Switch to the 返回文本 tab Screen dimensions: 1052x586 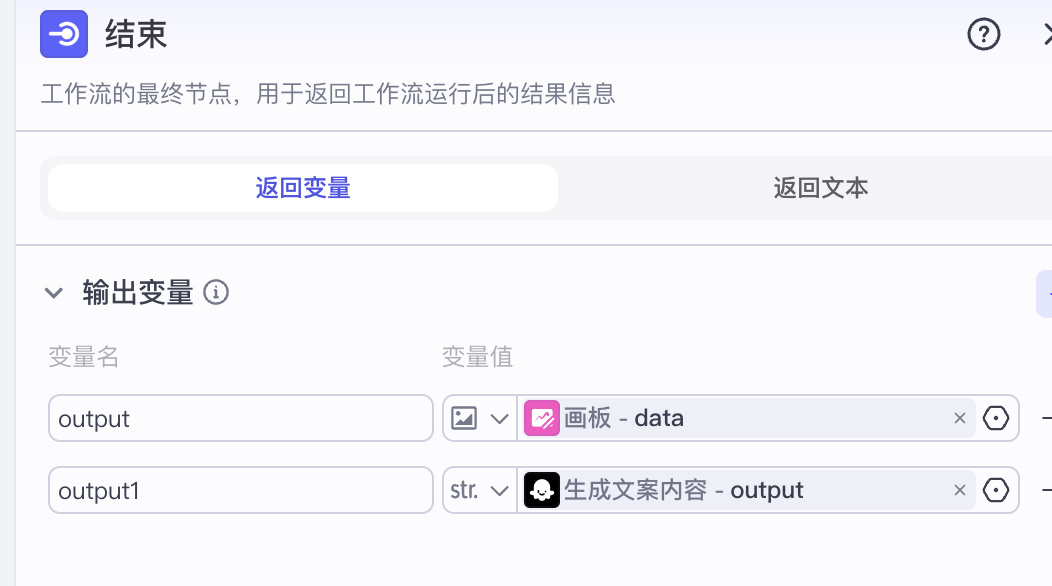click(x=820, y=188)
